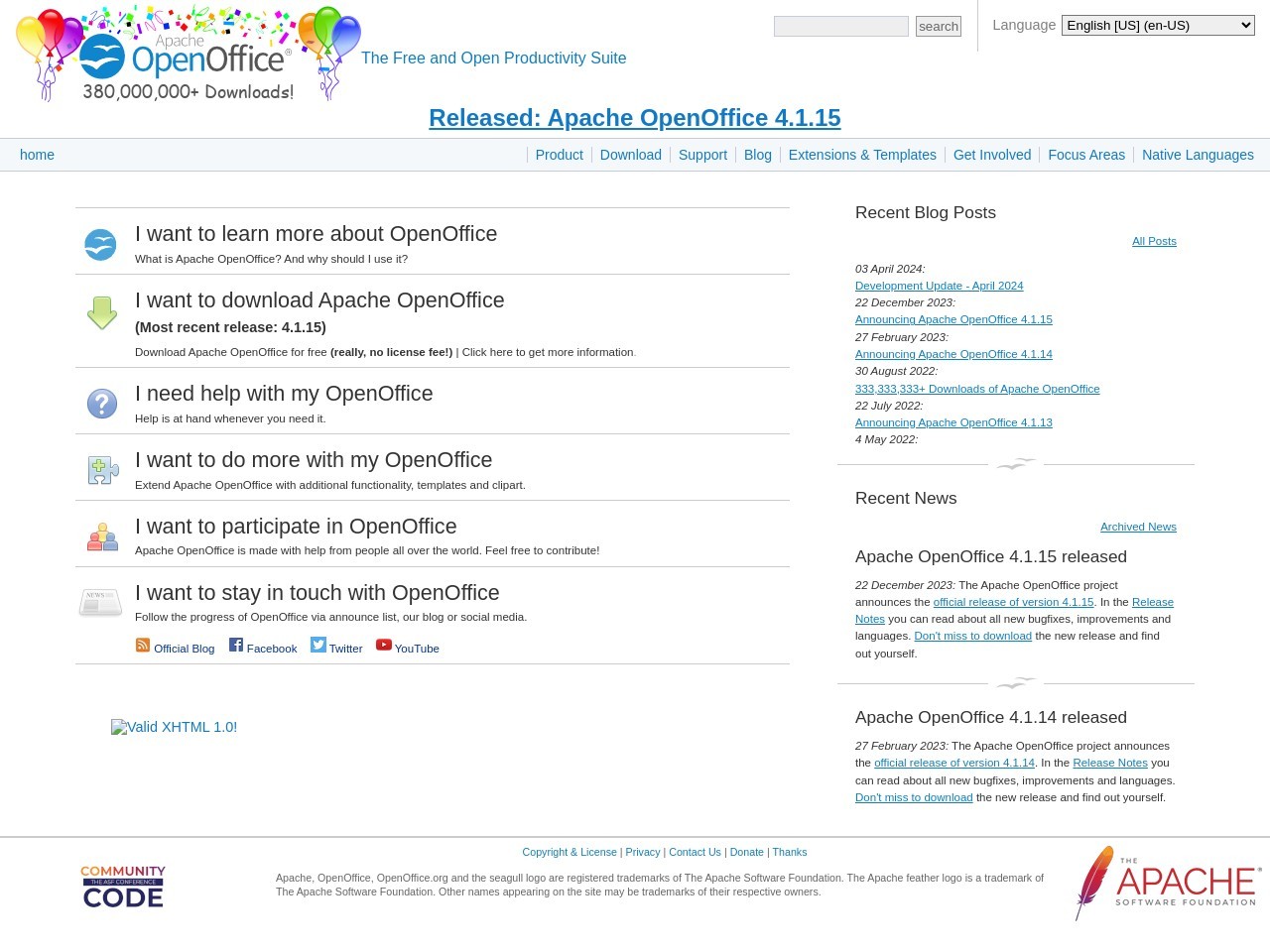Screen dimensions: 1270x952
Task: Open Copyright & License footer link
Action: tap(570, 852)
